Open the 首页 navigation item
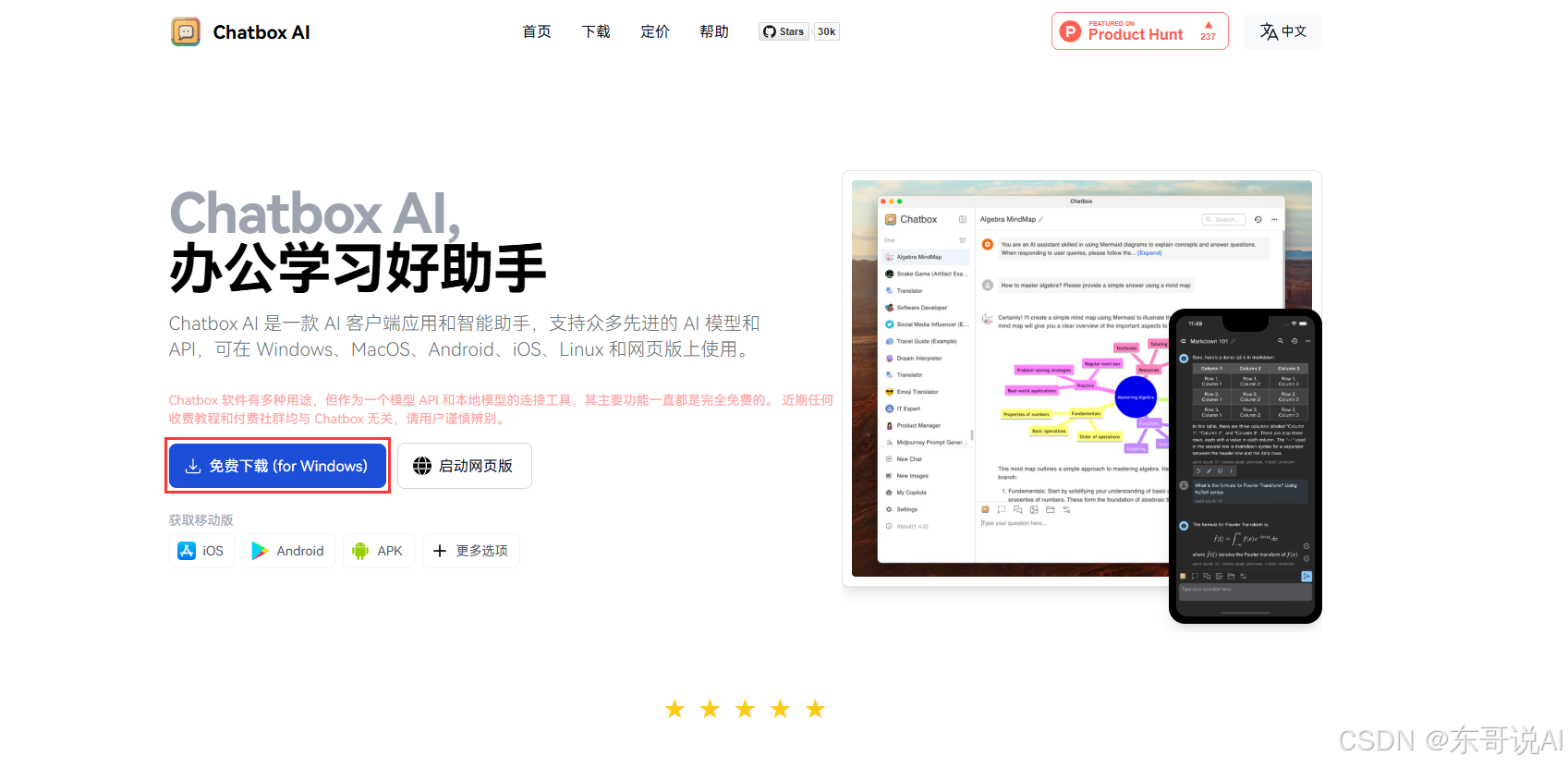The width and height of the screenshot is (1568, 768). [537, 31]
